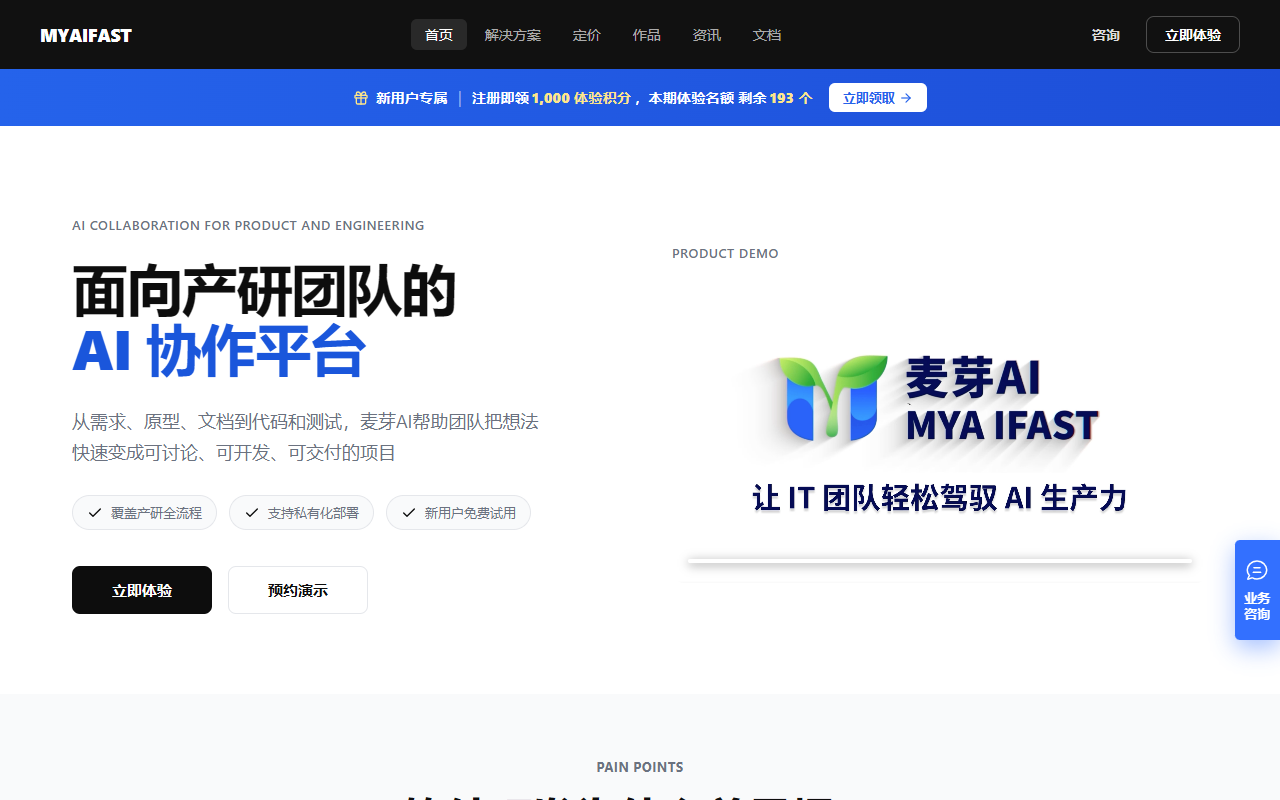This screenshot has width=1280, height=800.
Task: Click the 业务咨询 floating widget label
Action: [1257, 606]
